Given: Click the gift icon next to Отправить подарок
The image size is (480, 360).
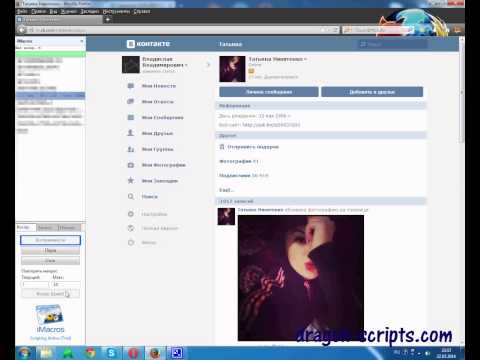Looking at the screenshot, I should [222, 147].
